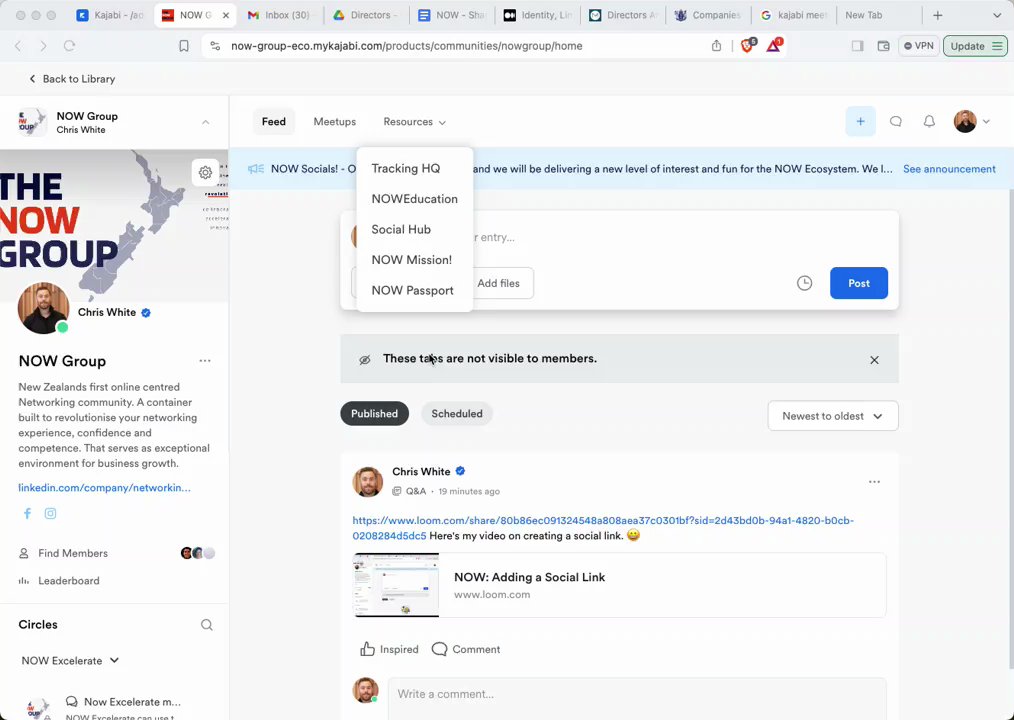Select the Published filter
1014x720 pixels.
[374, 413]
